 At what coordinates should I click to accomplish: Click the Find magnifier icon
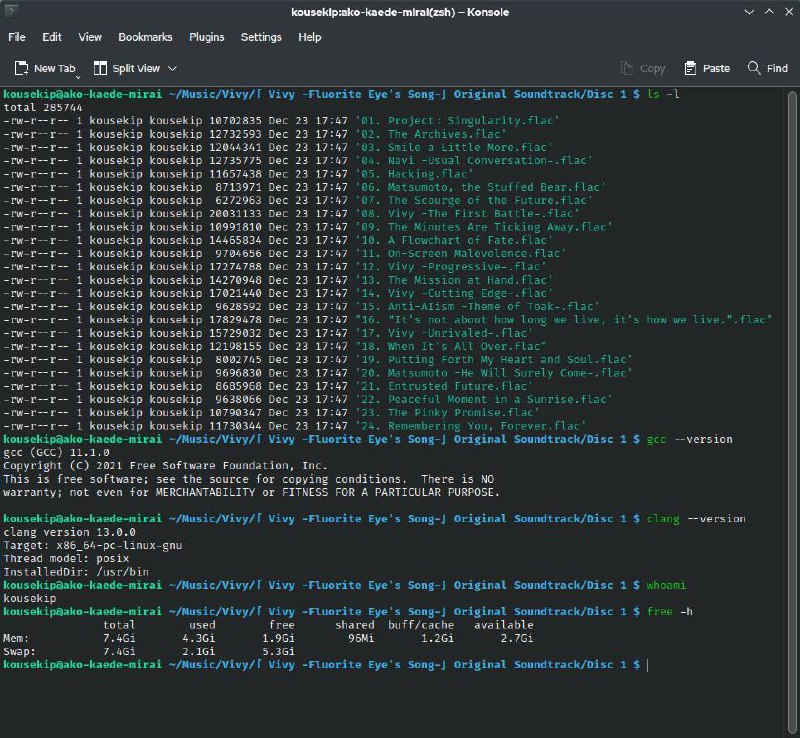(x=754, y=67)
